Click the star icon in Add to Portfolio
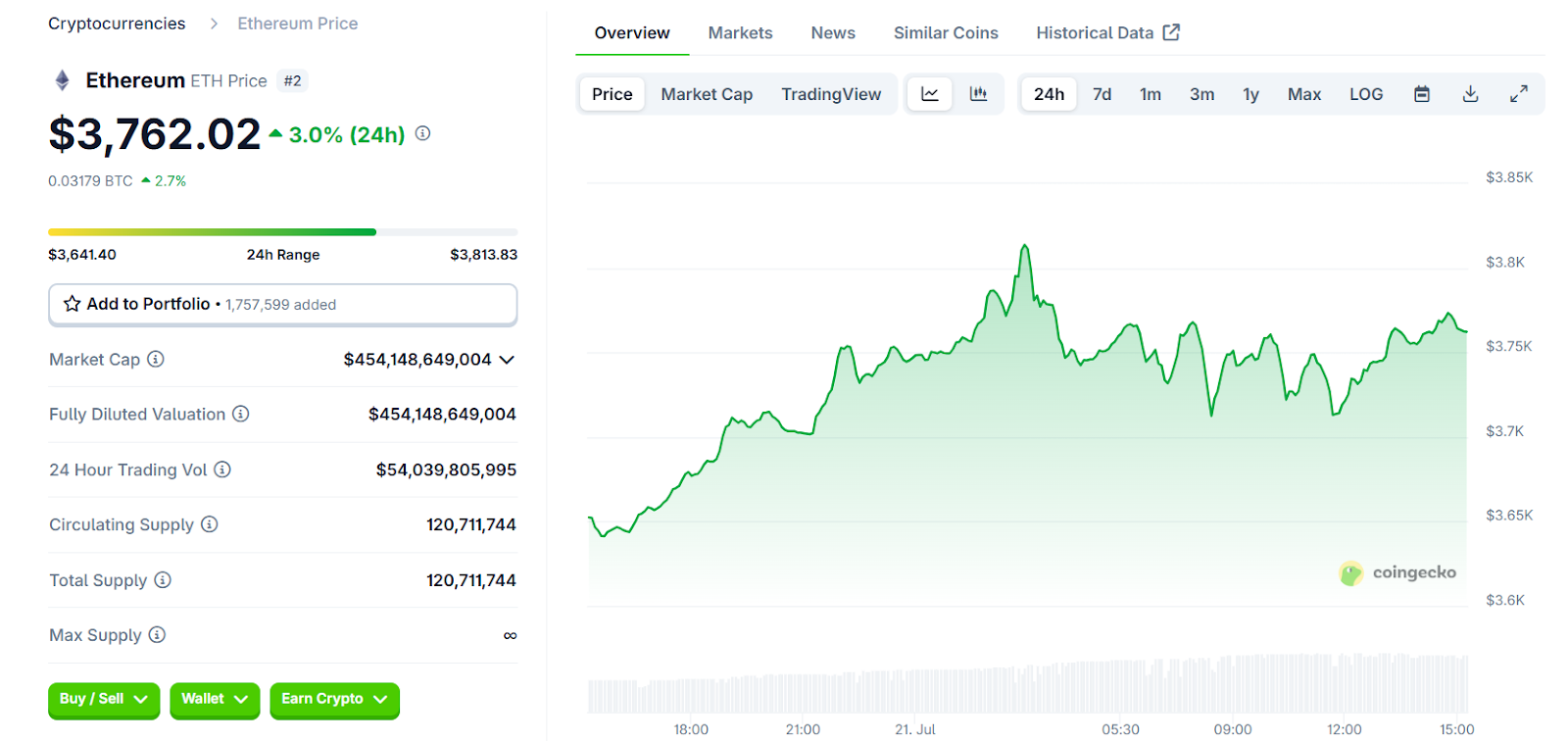The width and height of the screenshot is (1568, 741). (x=73, y=304)
